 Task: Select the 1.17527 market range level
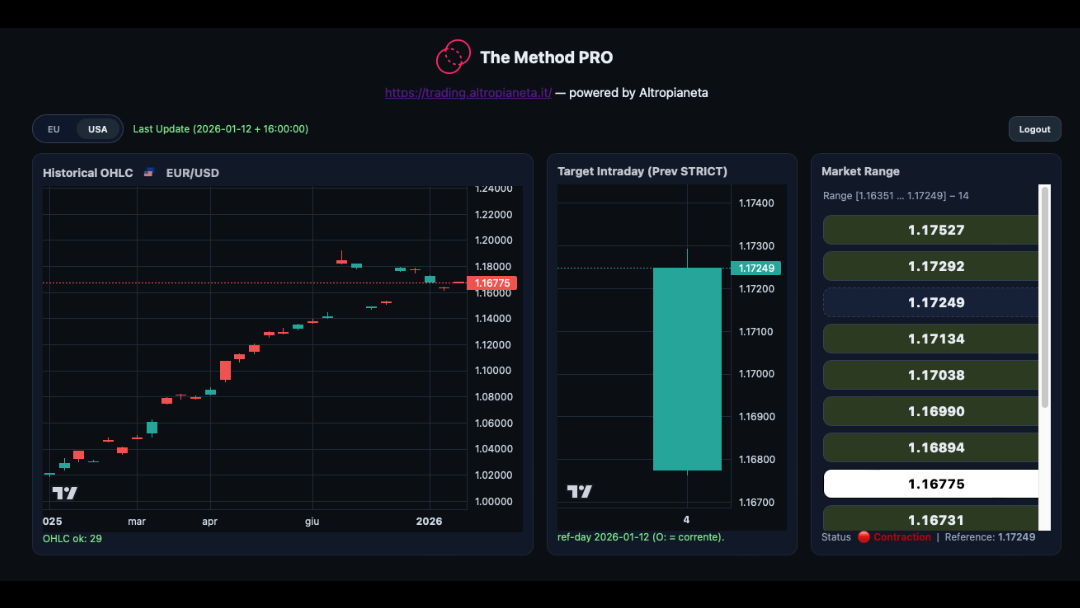coord(930,230)
